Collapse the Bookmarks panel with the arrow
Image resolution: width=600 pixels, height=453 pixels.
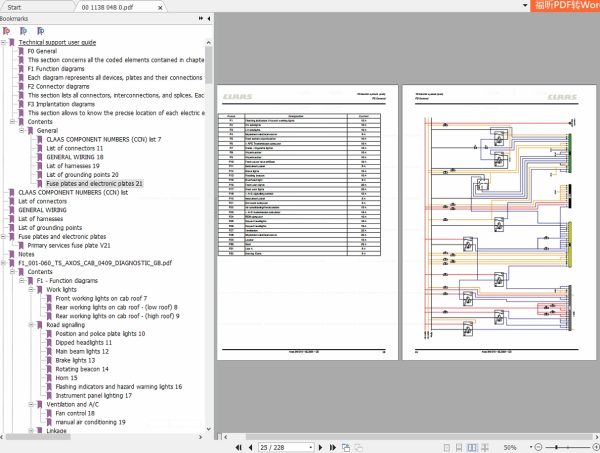(x=207, y=18)
